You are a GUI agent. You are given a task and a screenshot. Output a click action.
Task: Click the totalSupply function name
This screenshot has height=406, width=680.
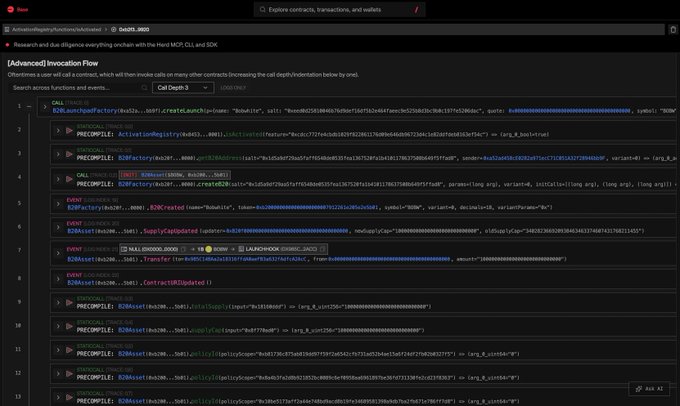click(209, 306)
